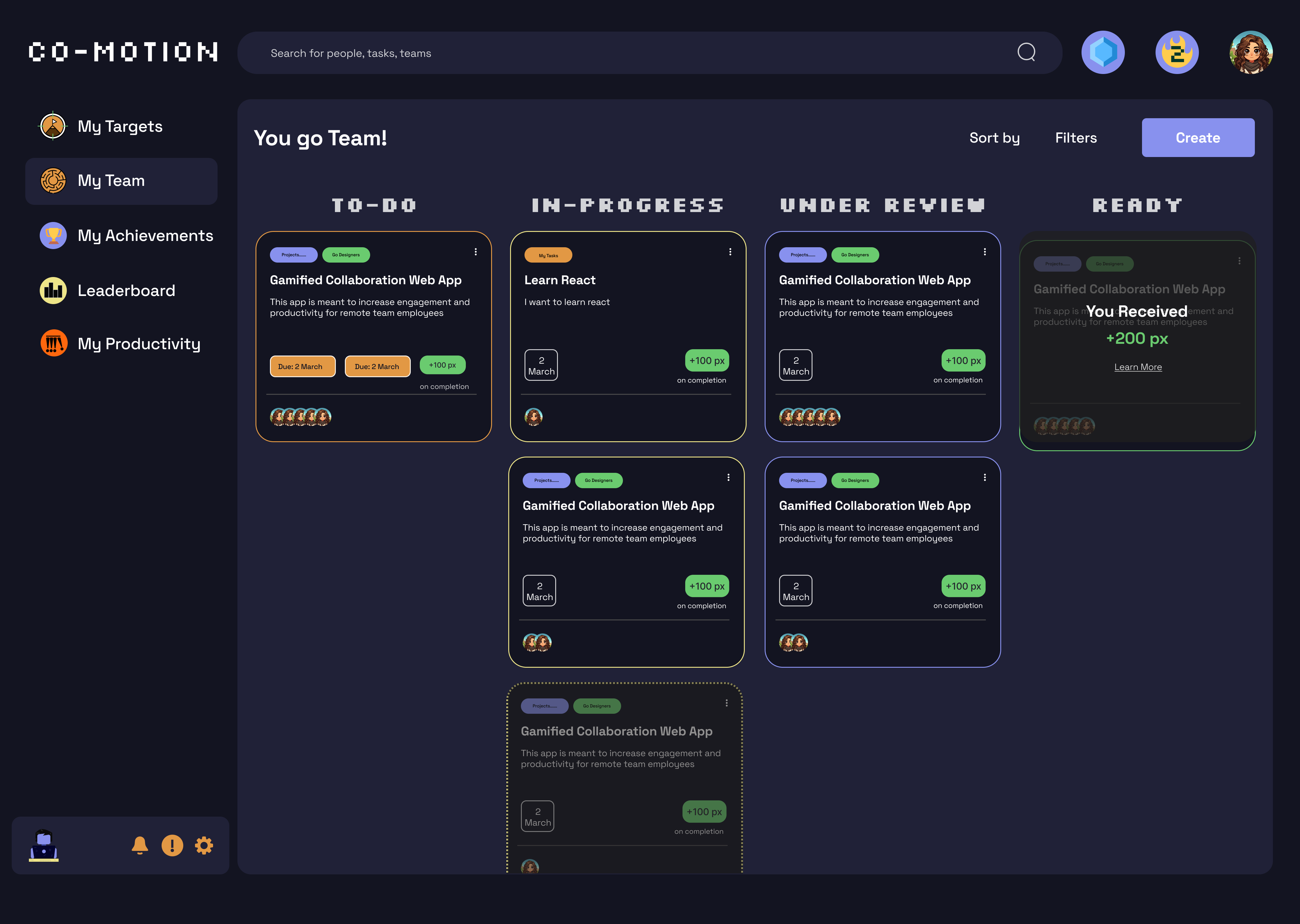Select the My Team sidebar item
The image size is (1300, 924).
[x=121, y=180]
